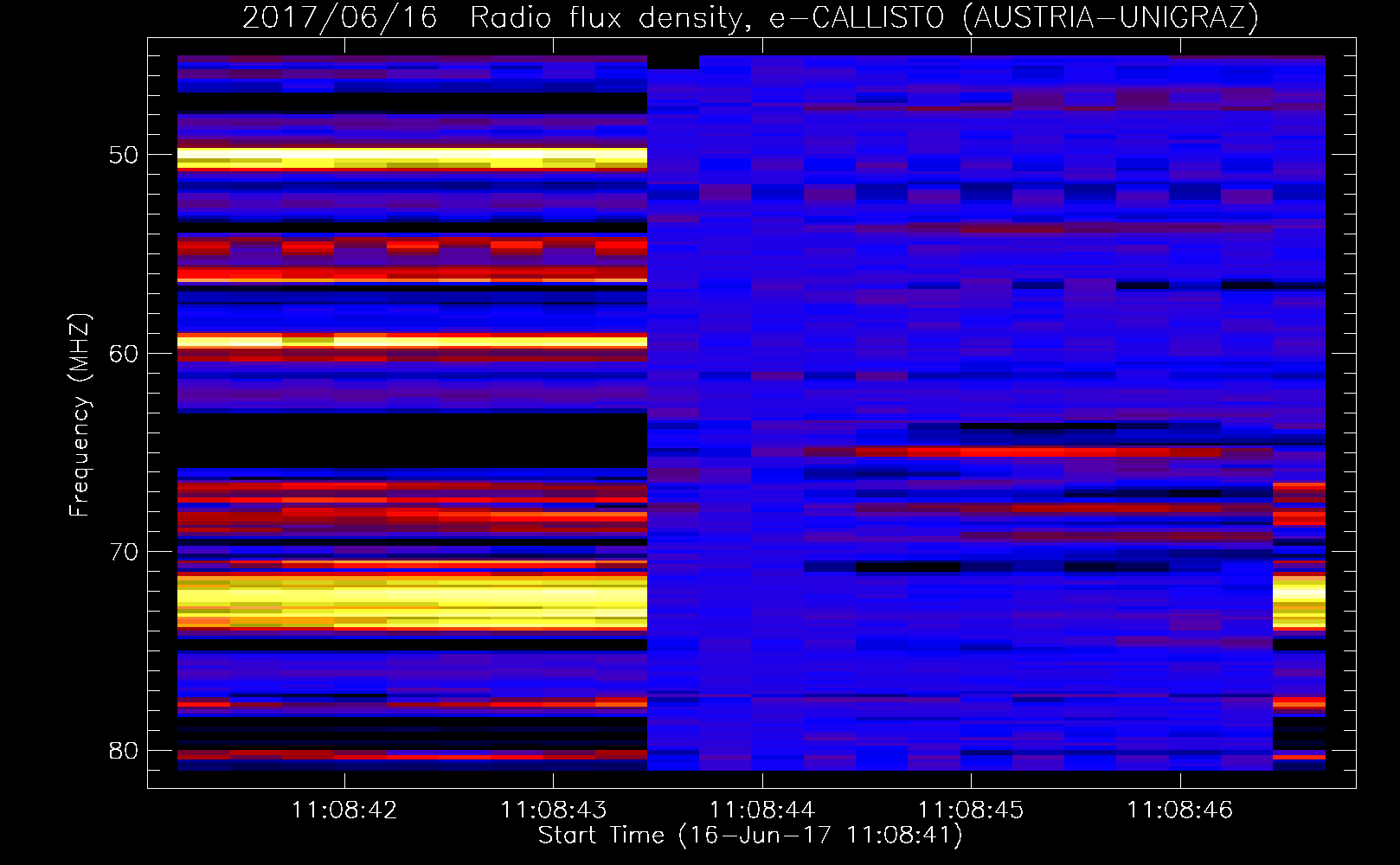Click the 60 MHz frequency tick label
1400x865 pixels.
point(124,353)
